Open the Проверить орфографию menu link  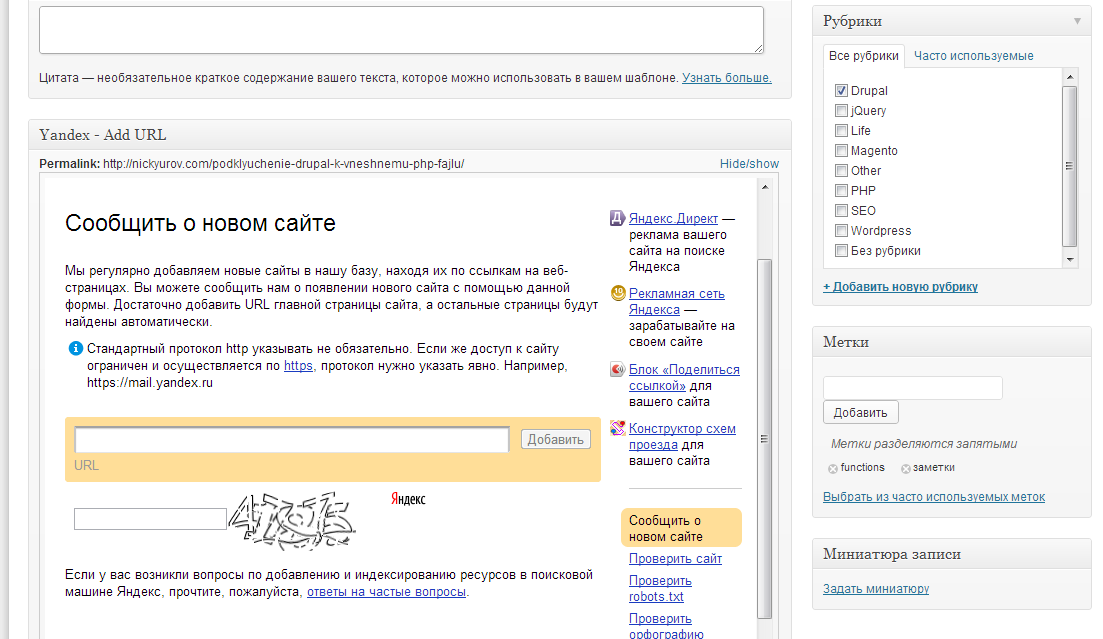[665, 626]
